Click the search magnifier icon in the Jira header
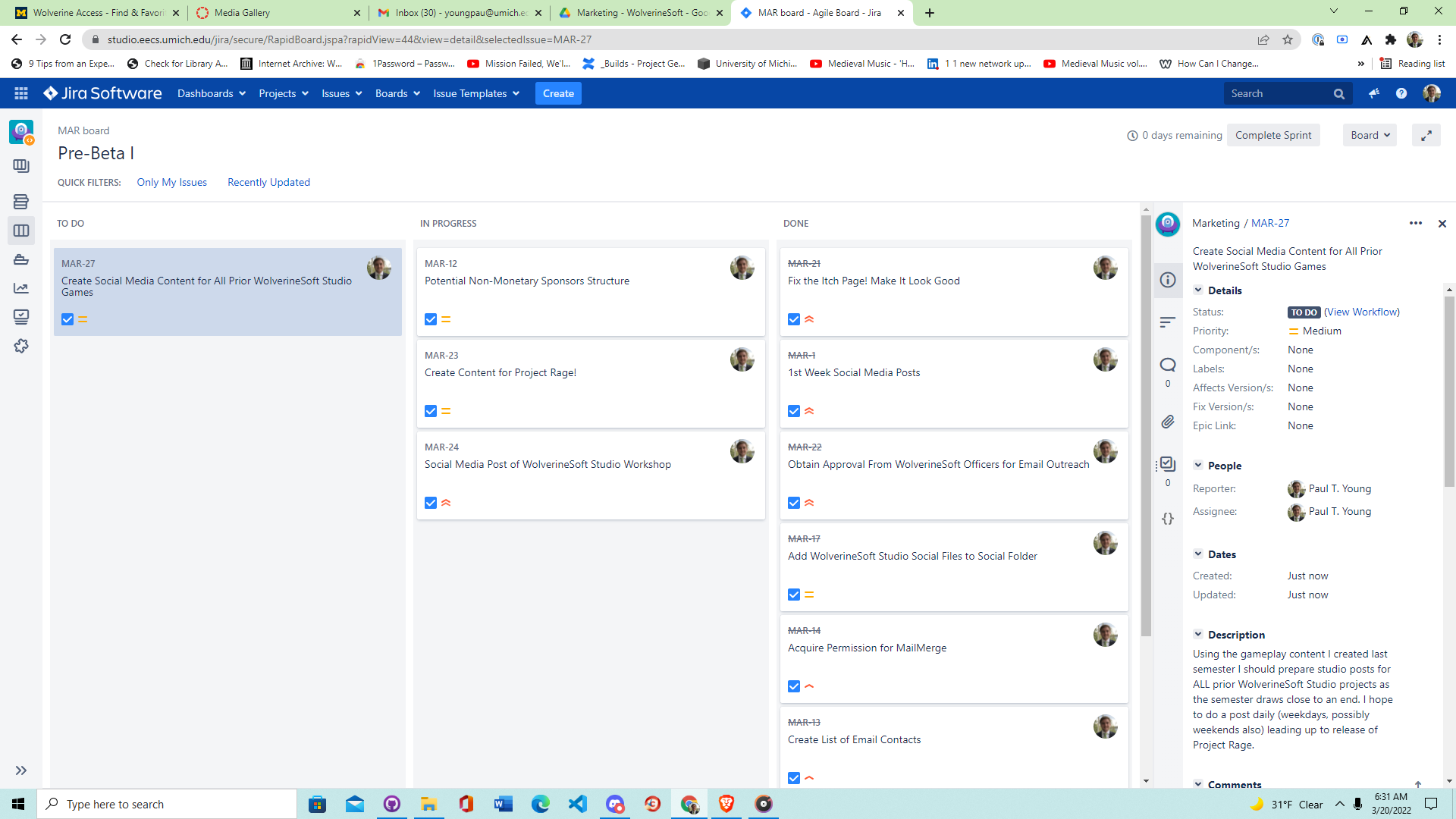The image size is (1456, 819). pos(1339,94)
